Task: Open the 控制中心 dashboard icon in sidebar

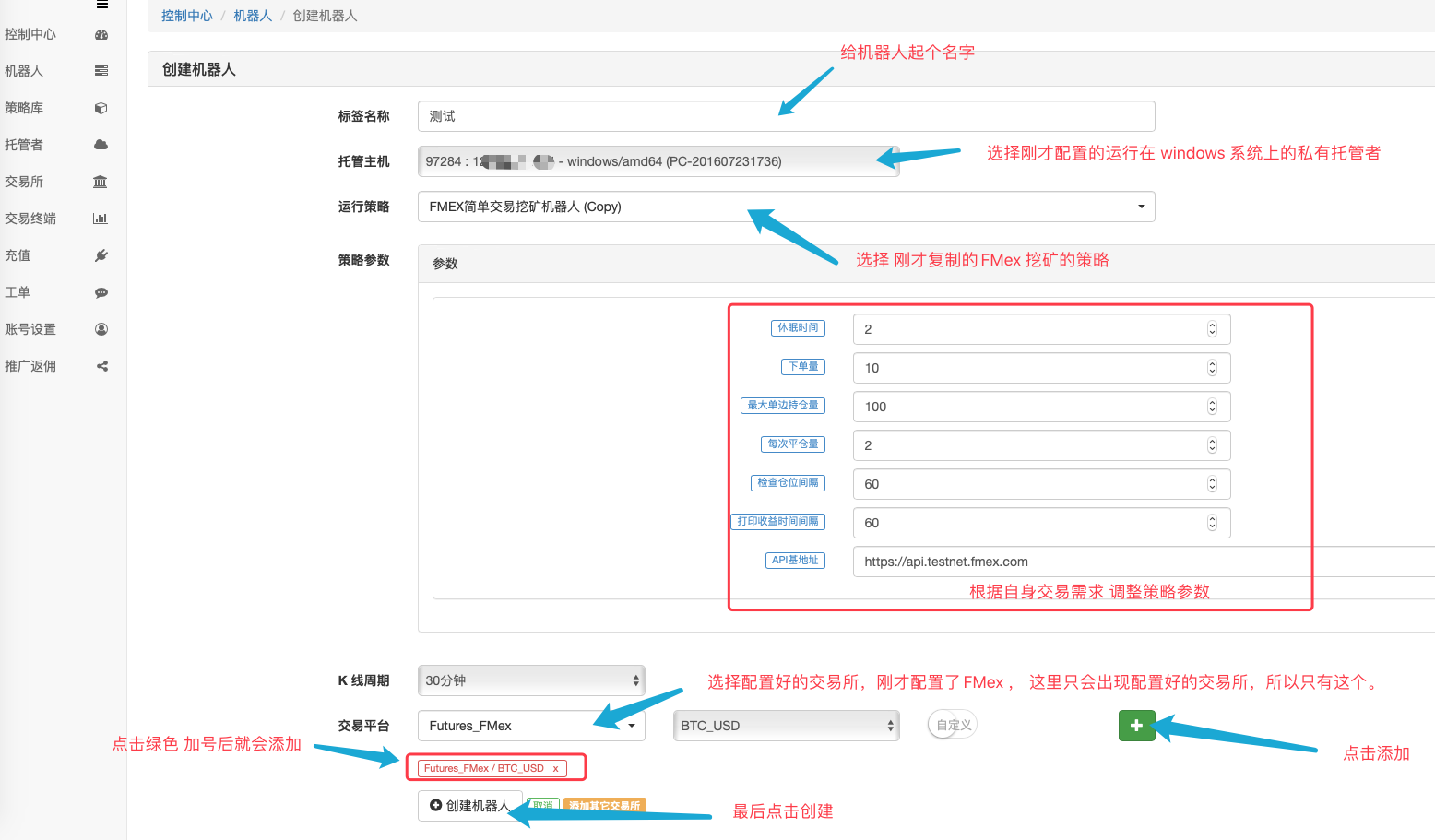Action: pyautogui.click(x=101, y=34)
